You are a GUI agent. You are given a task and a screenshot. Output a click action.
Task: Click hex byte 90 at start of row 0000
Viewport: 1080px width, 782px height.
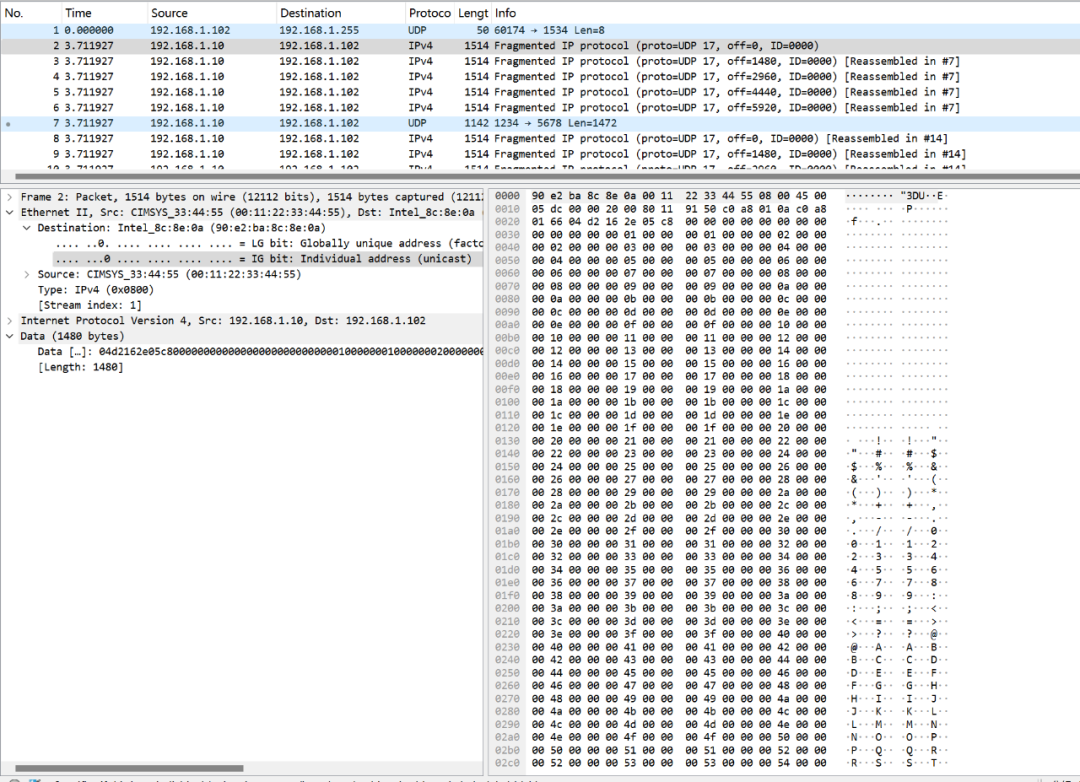point(538,196)
